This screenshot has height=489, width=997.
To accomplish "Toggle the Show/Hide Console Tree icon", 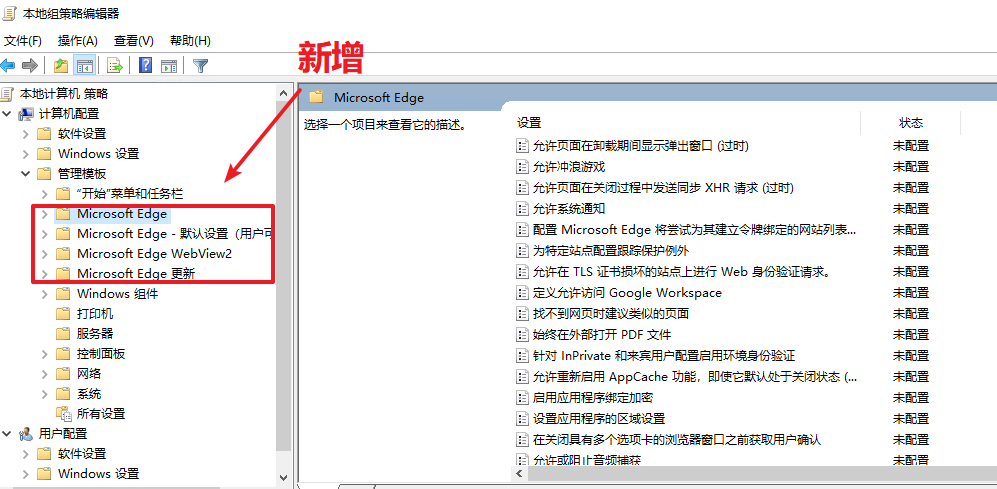I will [x=84, y=65].
